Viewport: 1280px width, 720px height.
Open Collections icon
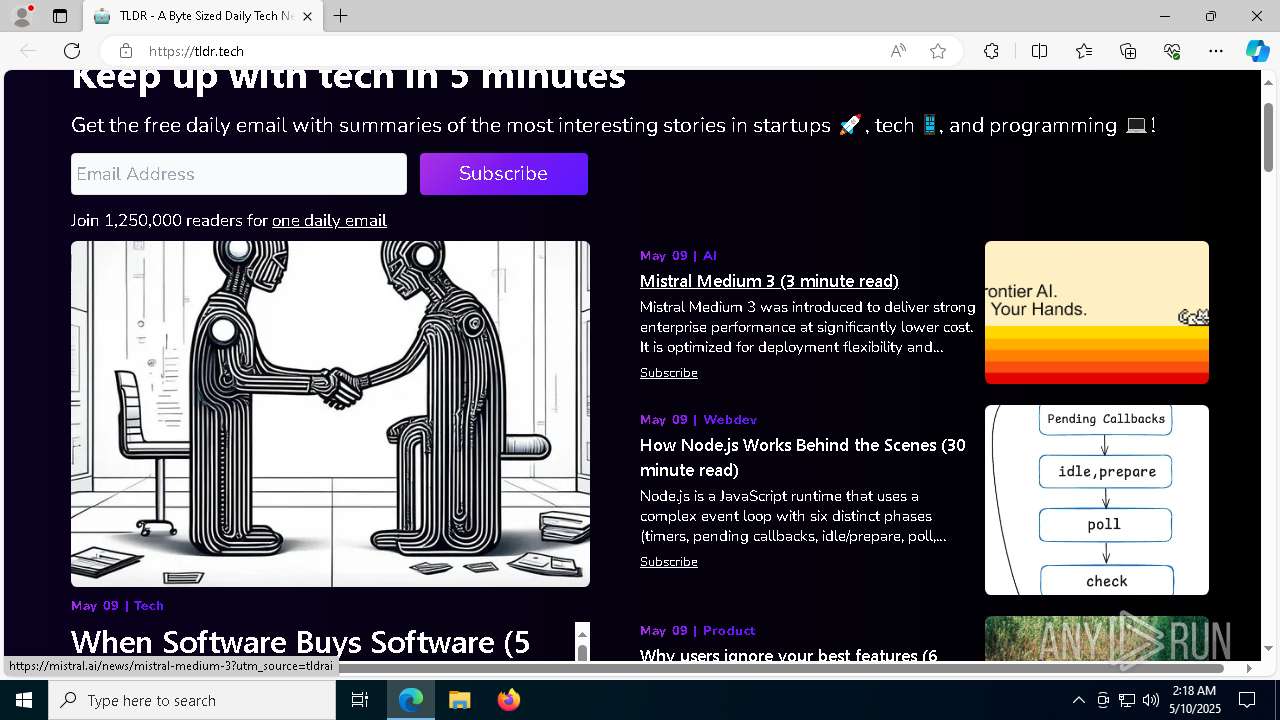[1128, 51]
